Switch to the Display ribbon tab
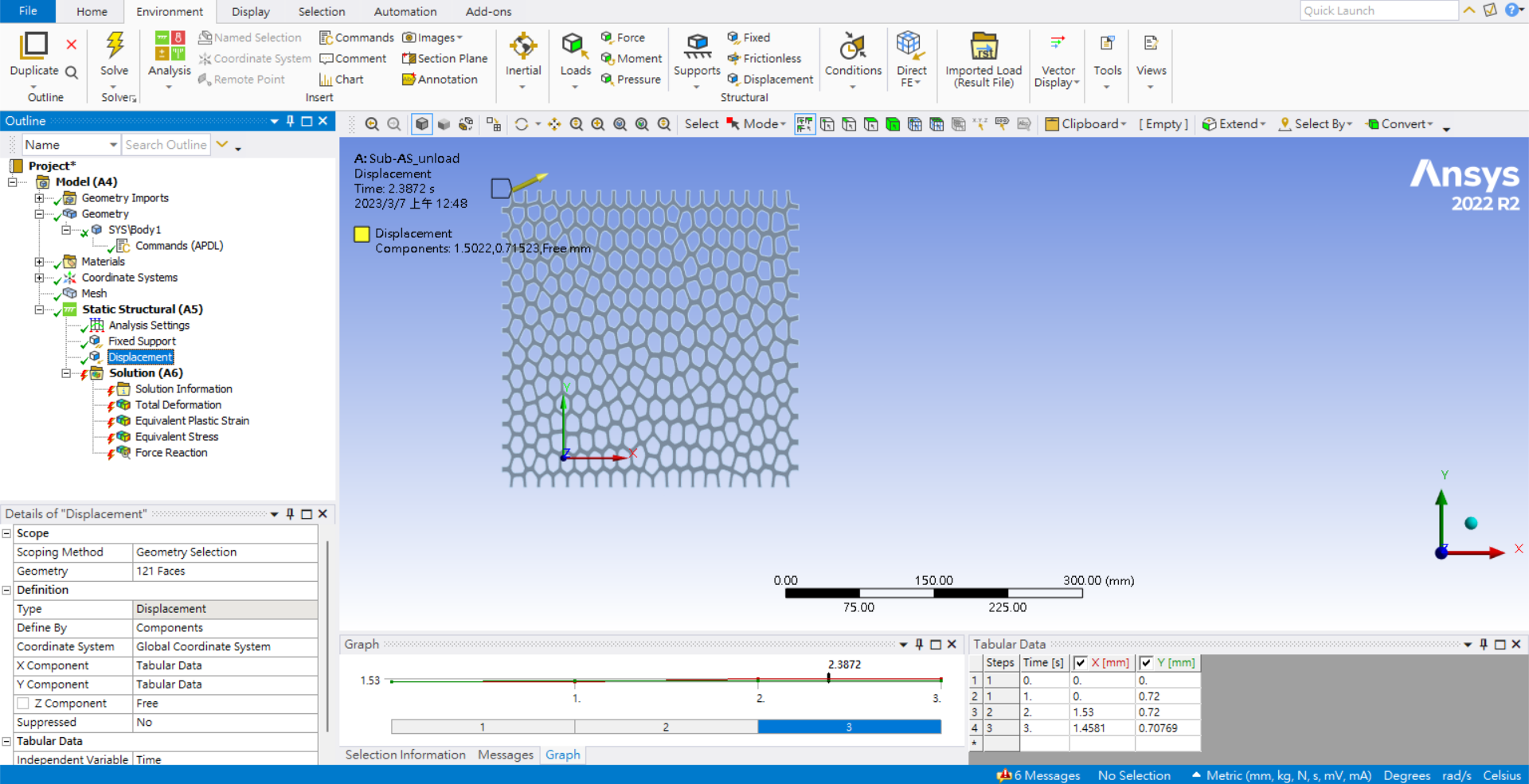 [250, 11]
